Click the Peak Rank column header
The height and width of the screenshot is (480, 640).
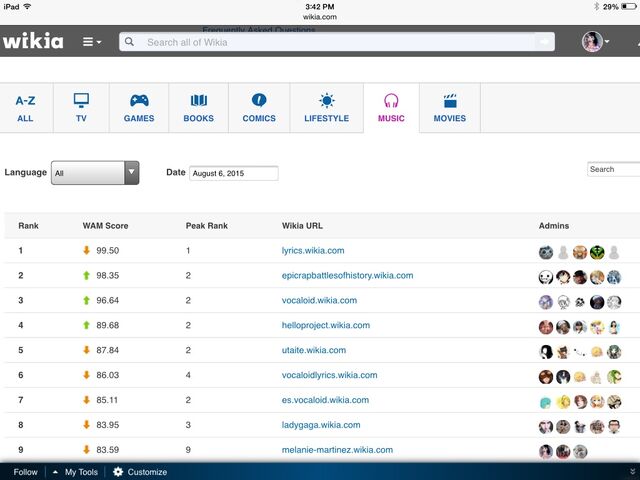tap(207, 226)
